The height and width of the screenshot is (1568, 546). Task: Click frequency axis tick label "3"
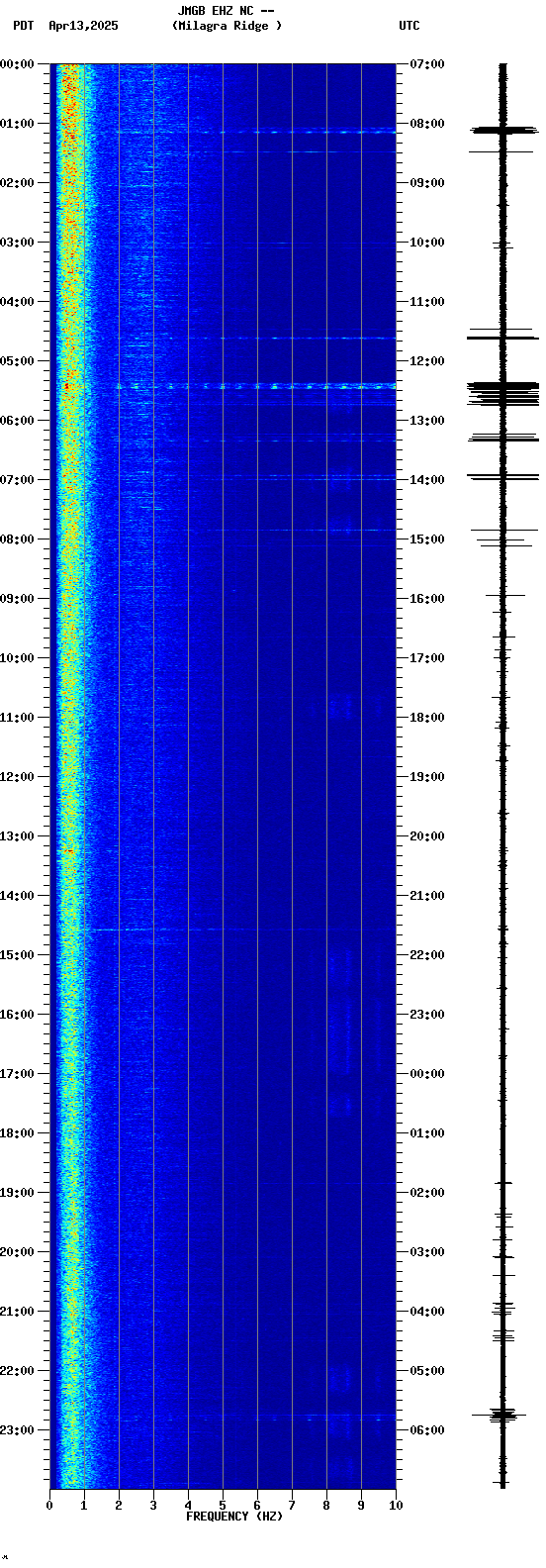click(x=153, y=1506)
